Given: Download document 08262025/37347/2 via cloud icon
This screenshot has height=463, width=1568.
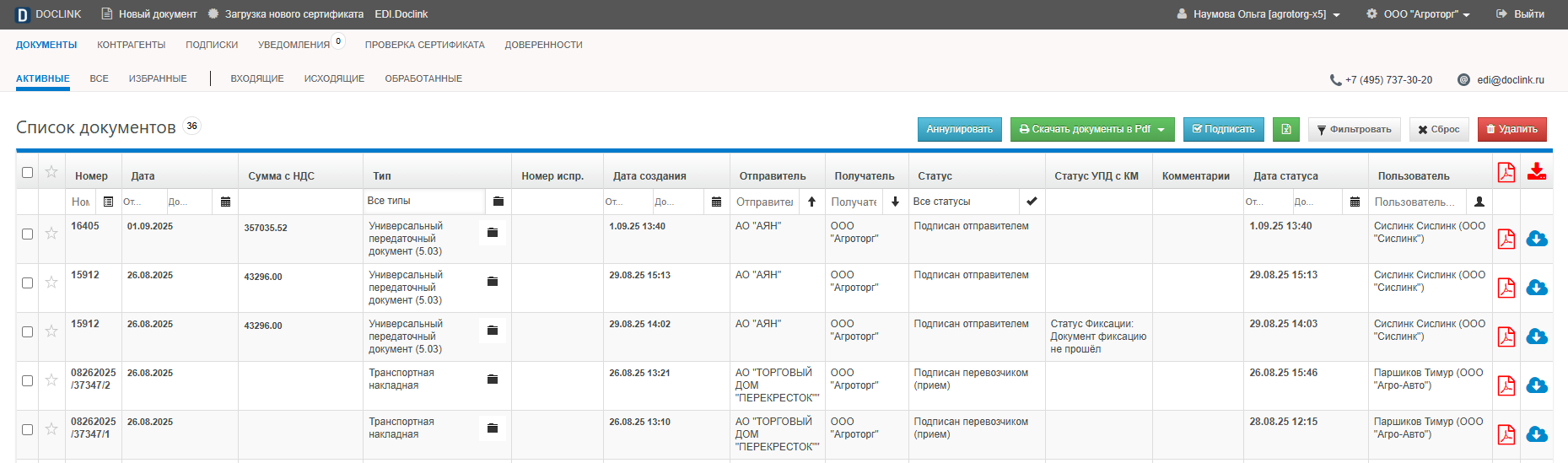Looking at the screenshot, I should 1537,385.
